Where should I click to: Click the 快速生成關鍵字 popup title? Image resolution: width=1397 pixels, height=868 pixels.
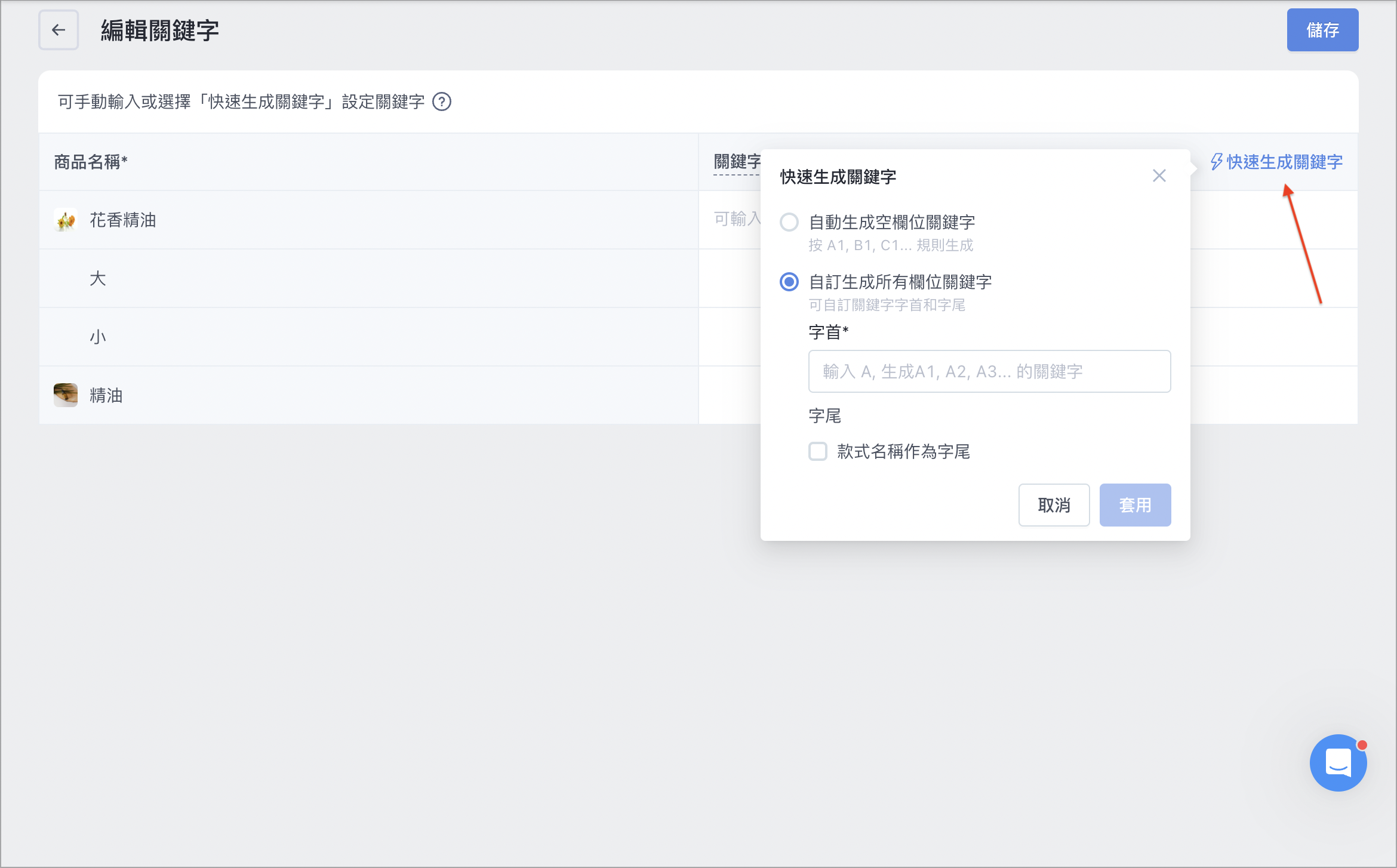(x=838, y=177)
